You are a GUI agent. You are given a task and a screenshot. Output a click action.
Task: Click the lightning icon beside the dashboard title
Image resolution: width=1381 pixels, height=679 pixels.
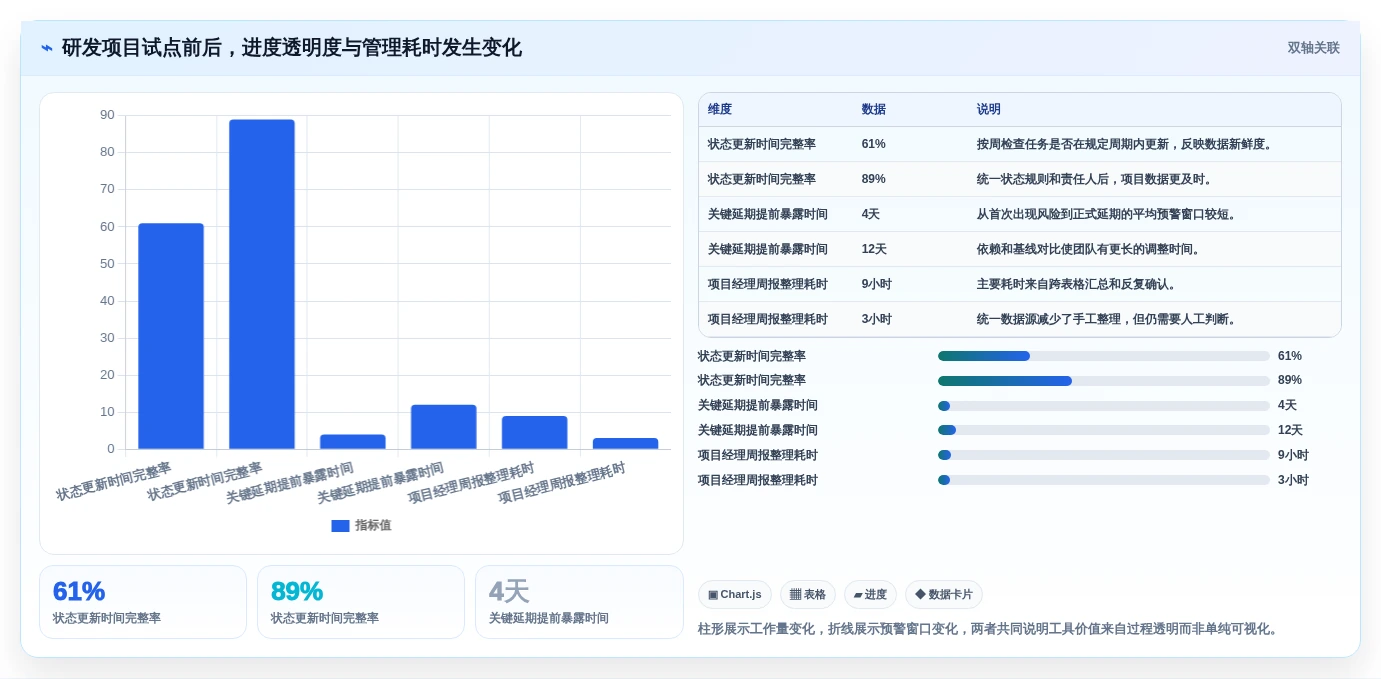[47, 48]
